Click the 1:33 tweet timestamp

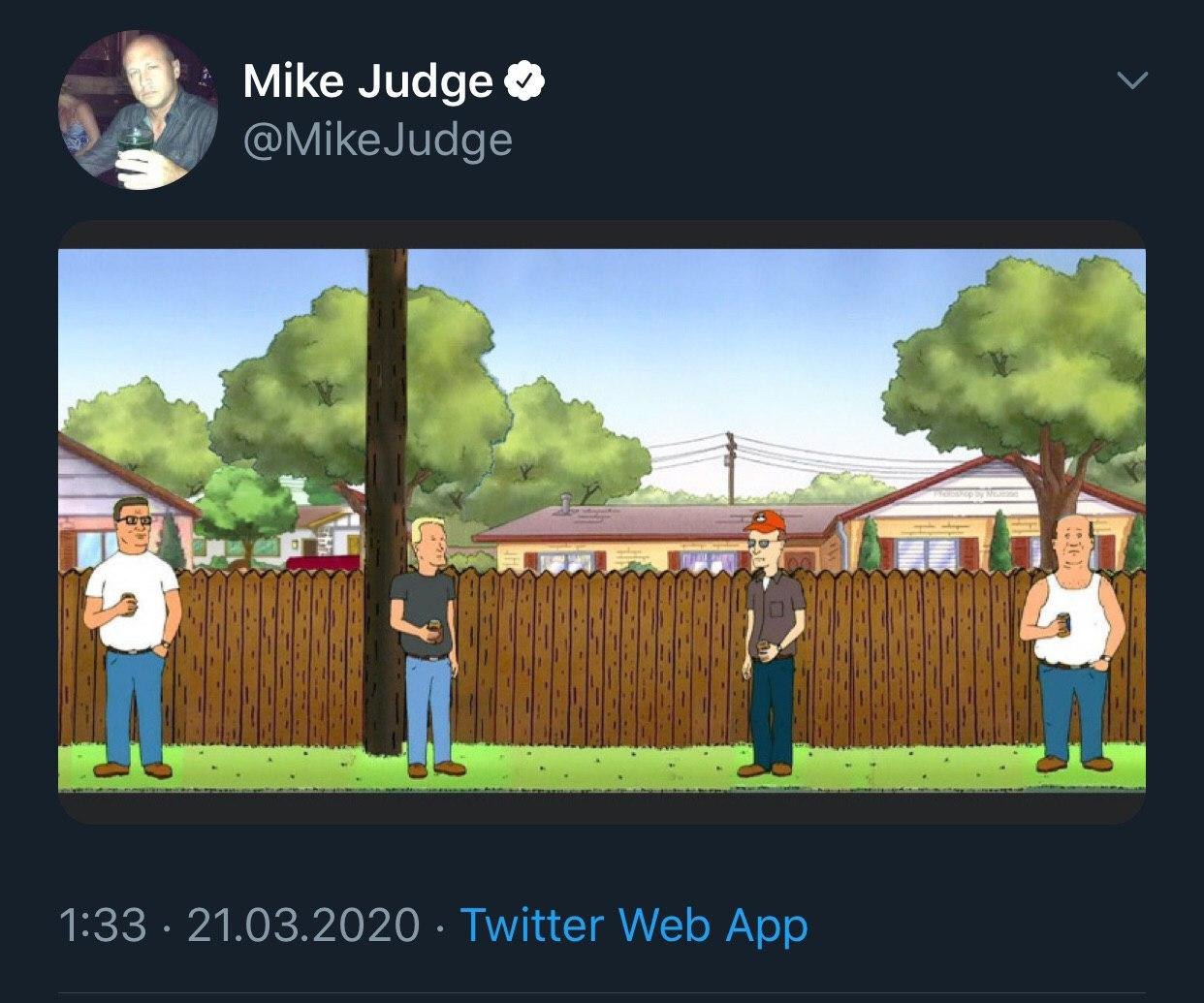(x=103, y=925)
